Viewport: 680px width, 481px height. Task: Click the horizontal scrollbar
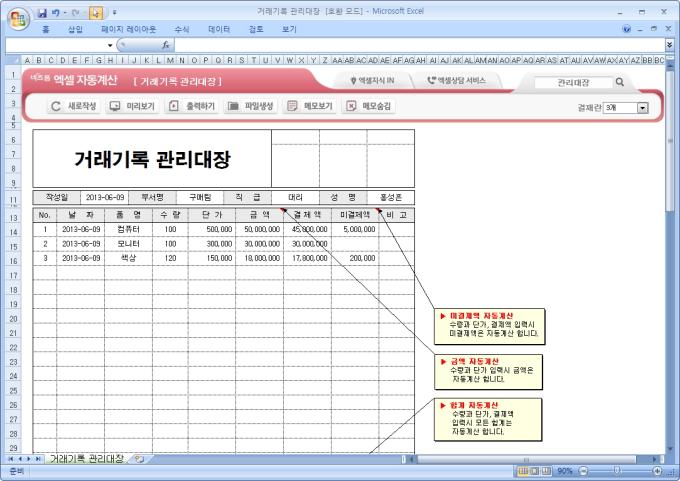526,459
